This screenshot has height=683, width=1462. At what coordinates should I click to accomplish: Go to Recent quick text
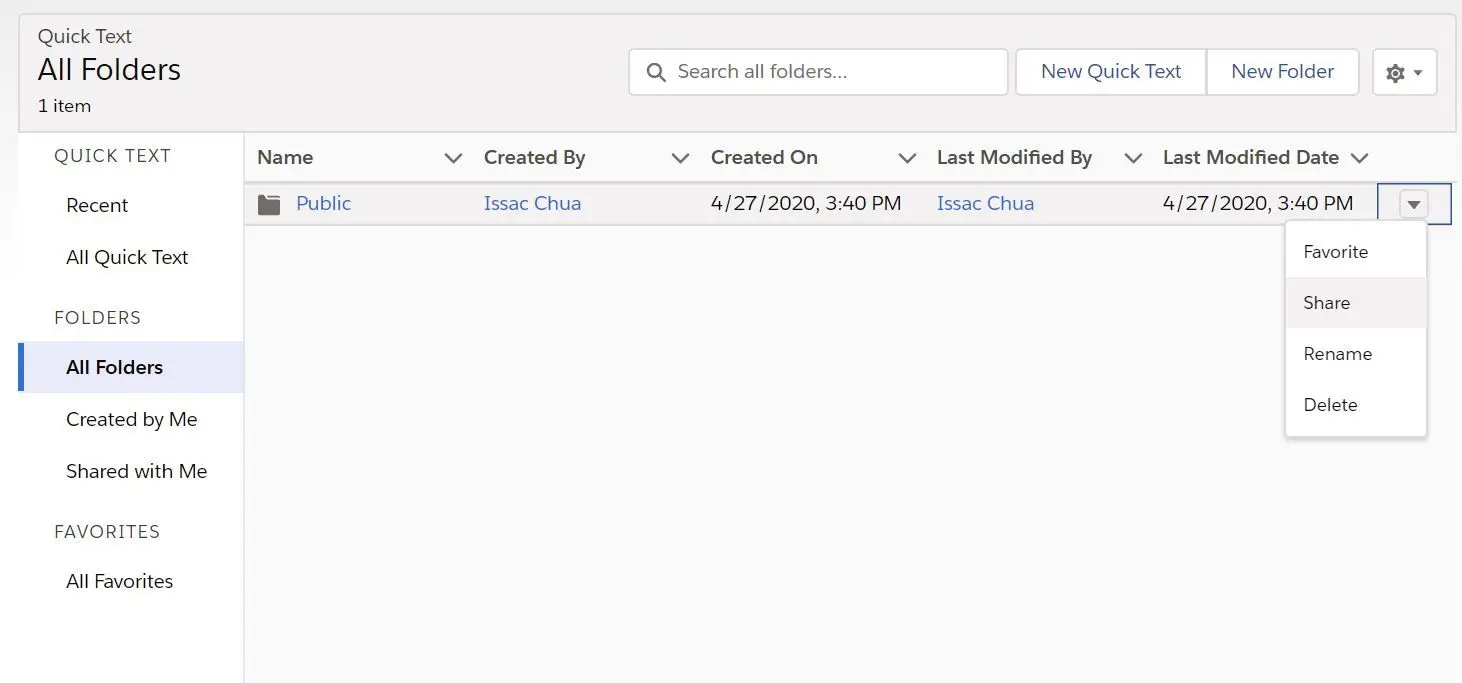pos(97,205)
